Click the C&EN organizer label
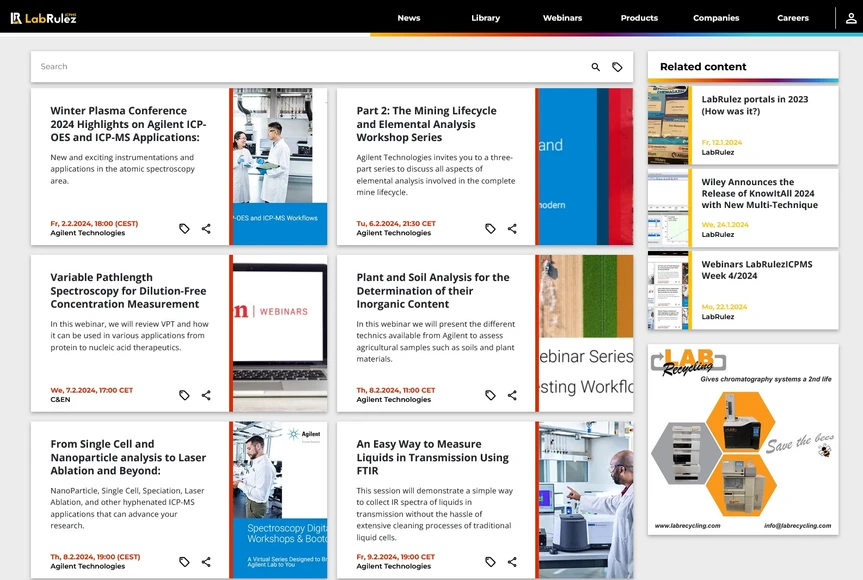This screenshot has height=580, width=863. pos(60,400)
